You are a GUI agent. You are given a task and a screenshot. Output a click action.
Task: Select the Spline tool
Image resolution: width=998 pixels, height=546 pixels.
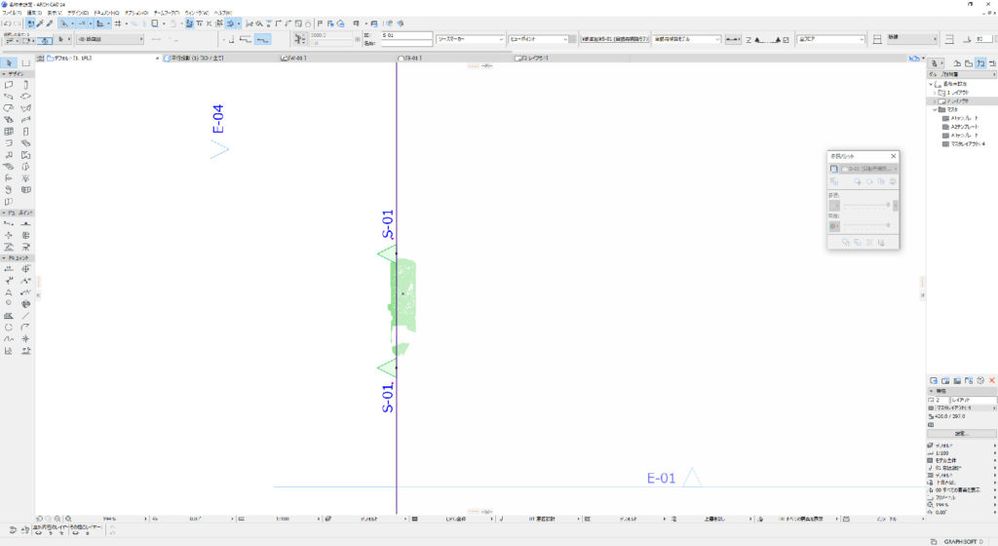(x=9, y=339)
